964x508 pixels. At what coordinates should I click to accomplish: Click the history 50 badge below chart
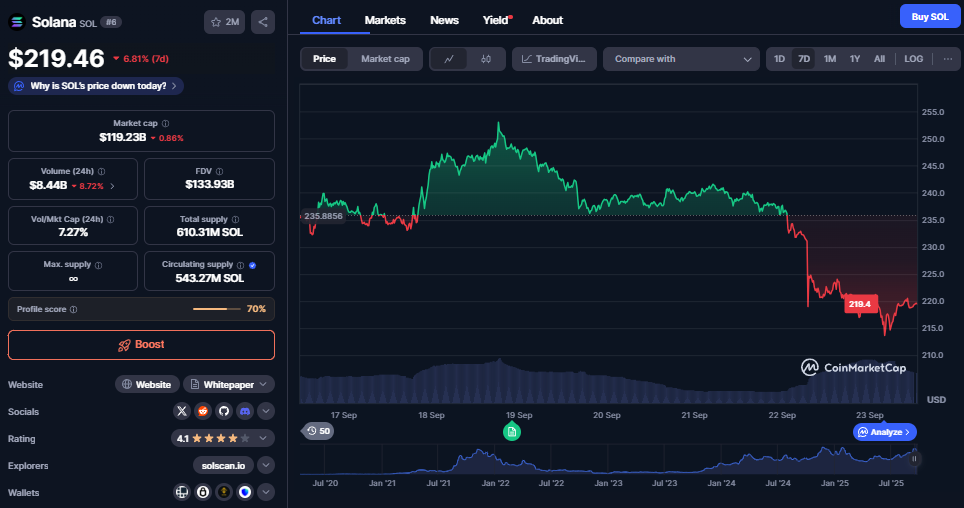[318, 431]
